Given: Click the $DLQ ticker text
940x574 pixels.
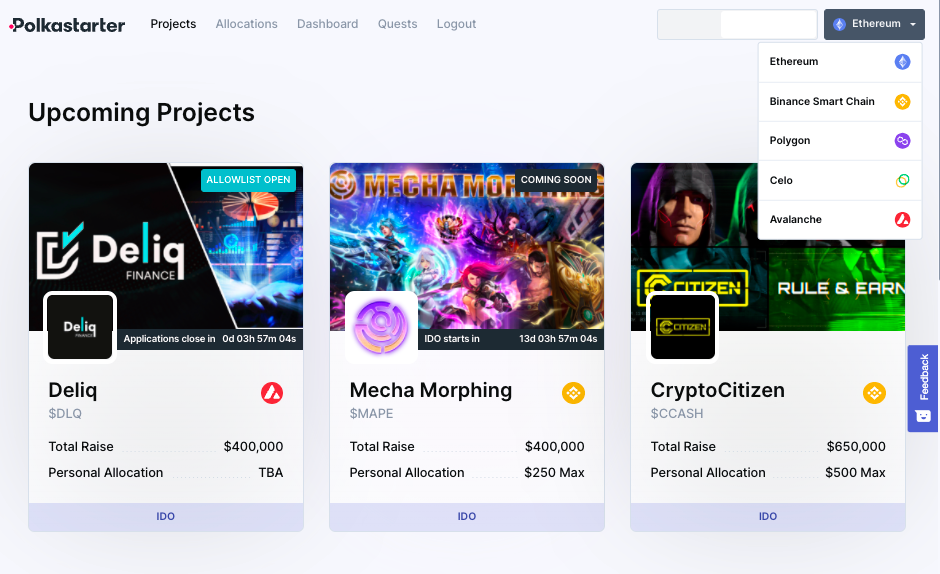Looking at the screenshot, I should [x=65, y=414].
